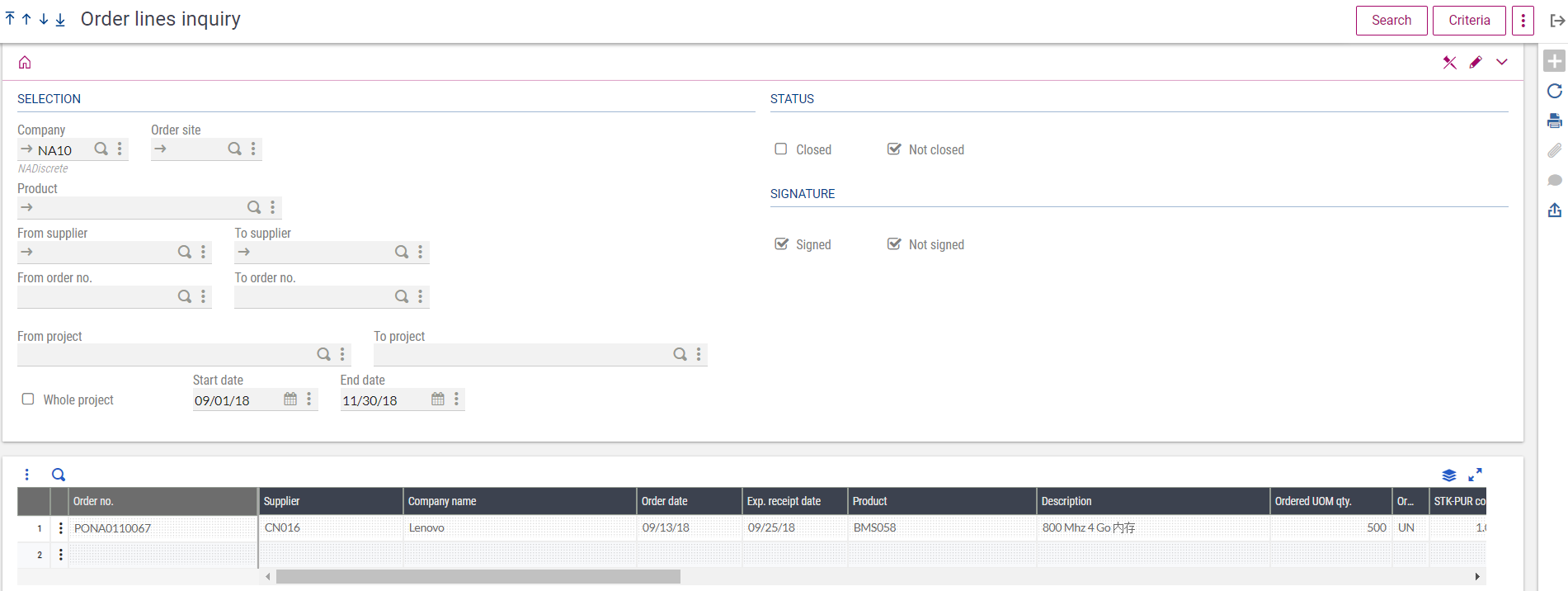Sort by the Order date column header
Image resolution: width=1568 pixels, height=591 pixels.
point(688,501)
